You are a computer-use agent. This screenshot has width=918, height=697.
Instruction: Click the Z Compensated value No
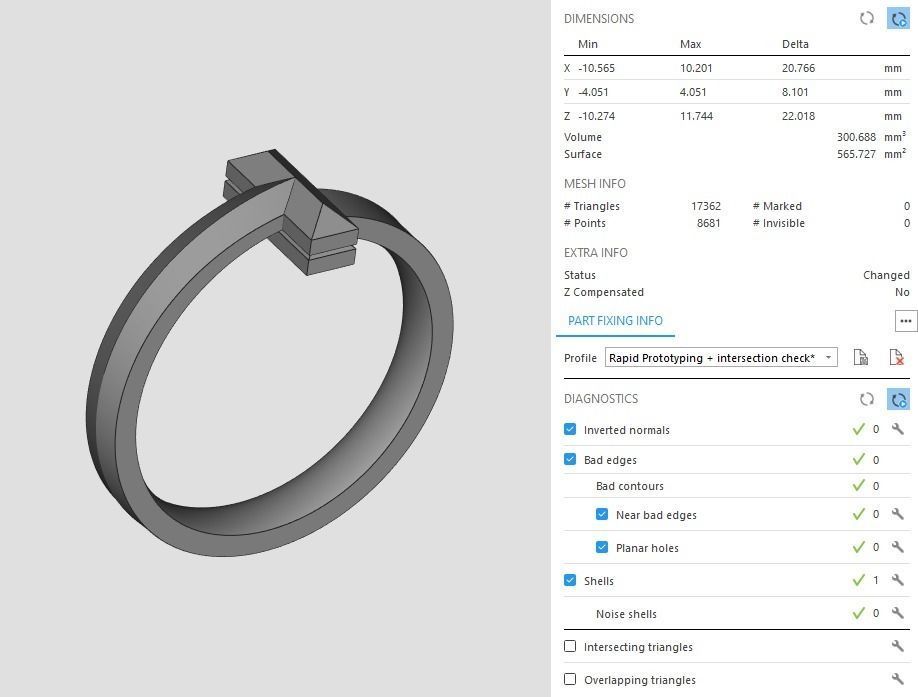(x=902, y=292)
